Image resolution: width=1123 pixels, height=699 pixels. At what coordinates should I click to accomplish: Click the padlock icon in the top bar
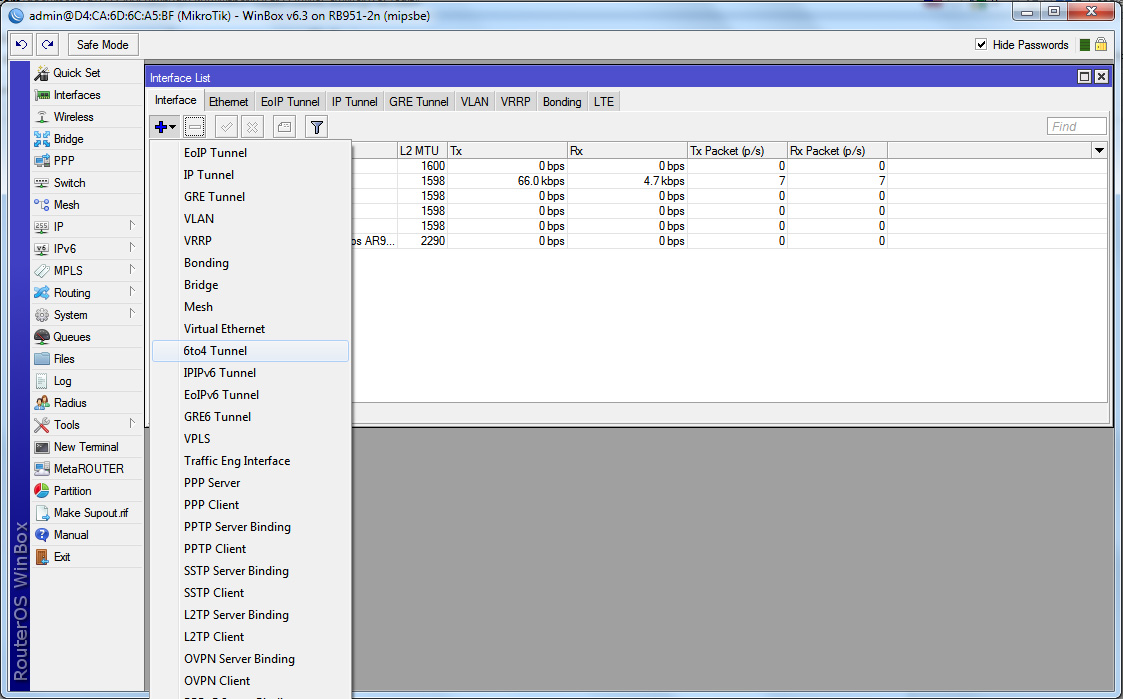point(1101,45)
